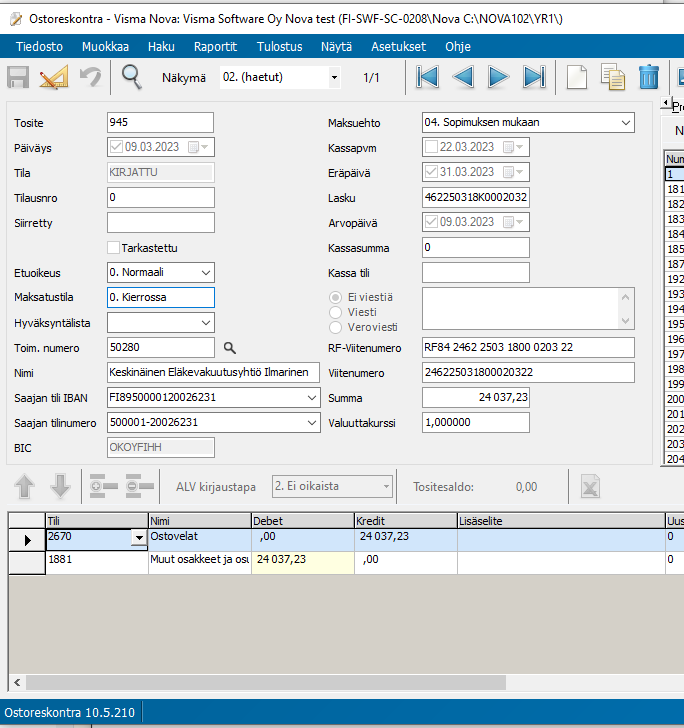This screenshot has width=684, height=728.
Task: Open the Ohje menu
Action: [x=458, y=46]
